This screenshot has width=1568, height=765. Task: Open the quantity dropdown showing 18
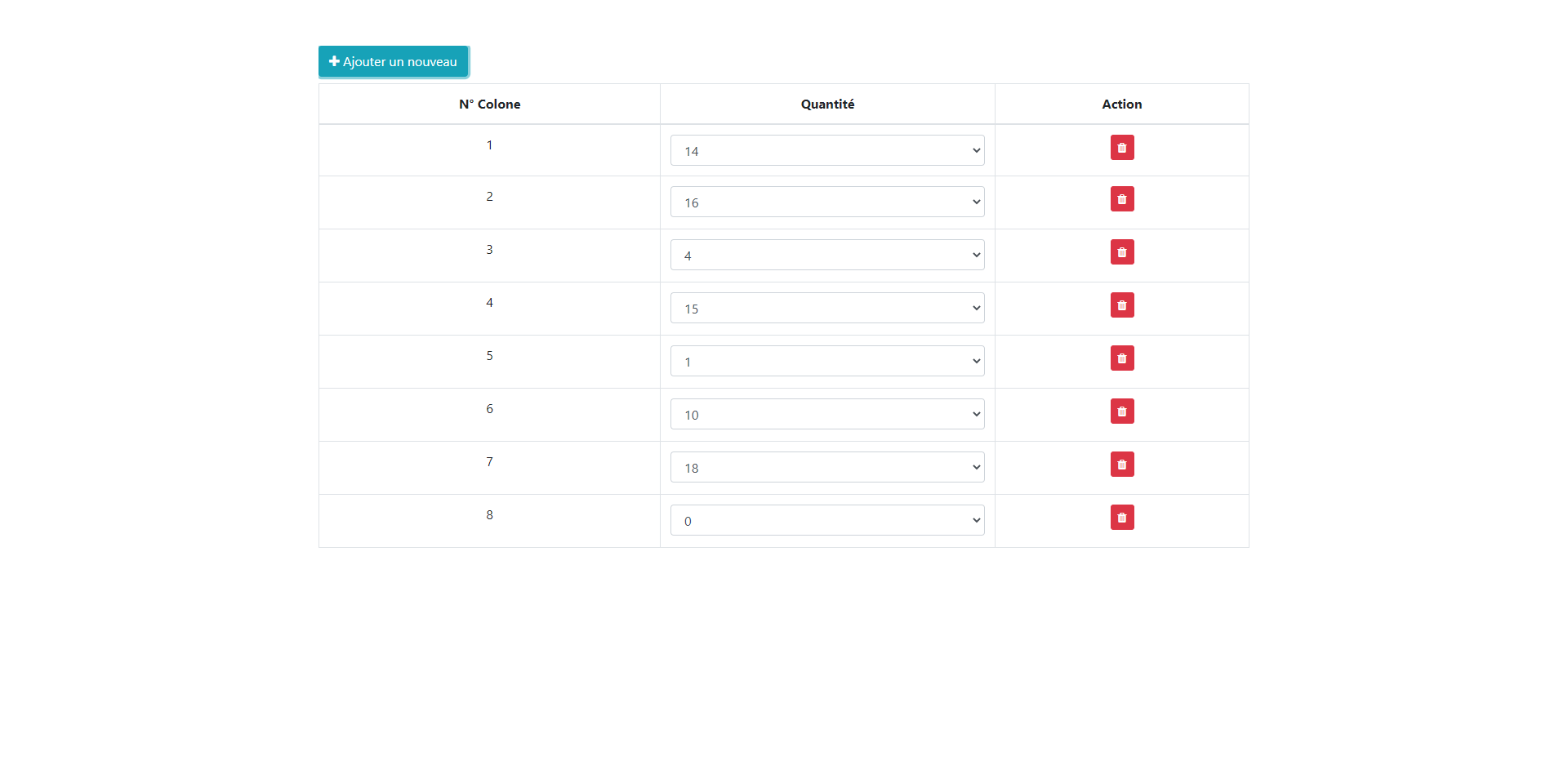click(x=827, y=466)
